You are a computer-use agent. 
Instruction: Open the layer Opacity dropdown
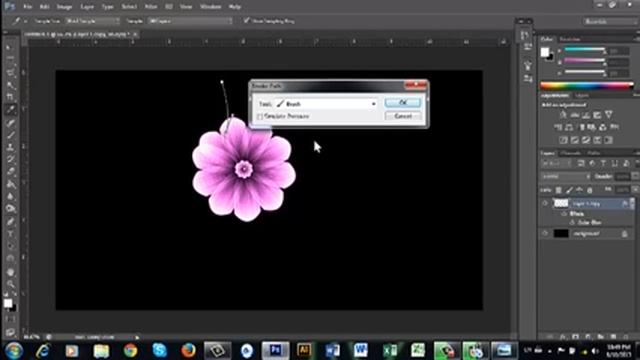coord(635,177)
